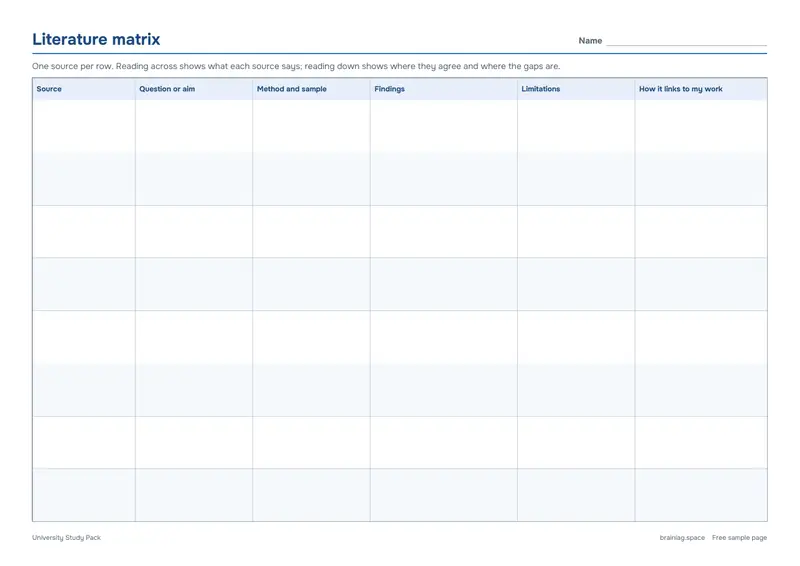Click 'University Study Pack' footer text
Viewport: 800px width, 566px height.
66,537
